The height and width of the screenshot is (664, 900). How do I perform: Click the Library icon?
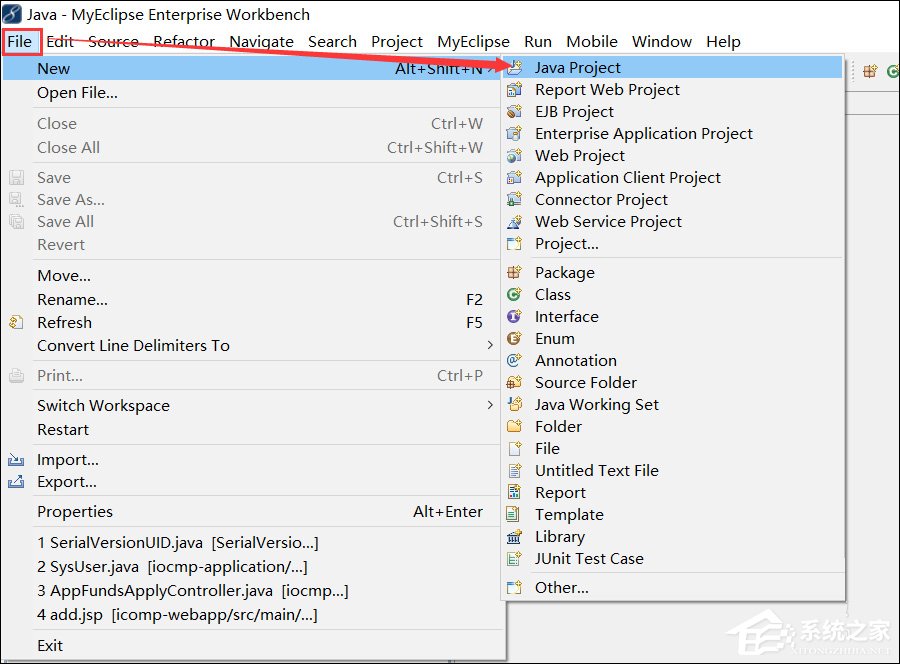coord(514,537)
